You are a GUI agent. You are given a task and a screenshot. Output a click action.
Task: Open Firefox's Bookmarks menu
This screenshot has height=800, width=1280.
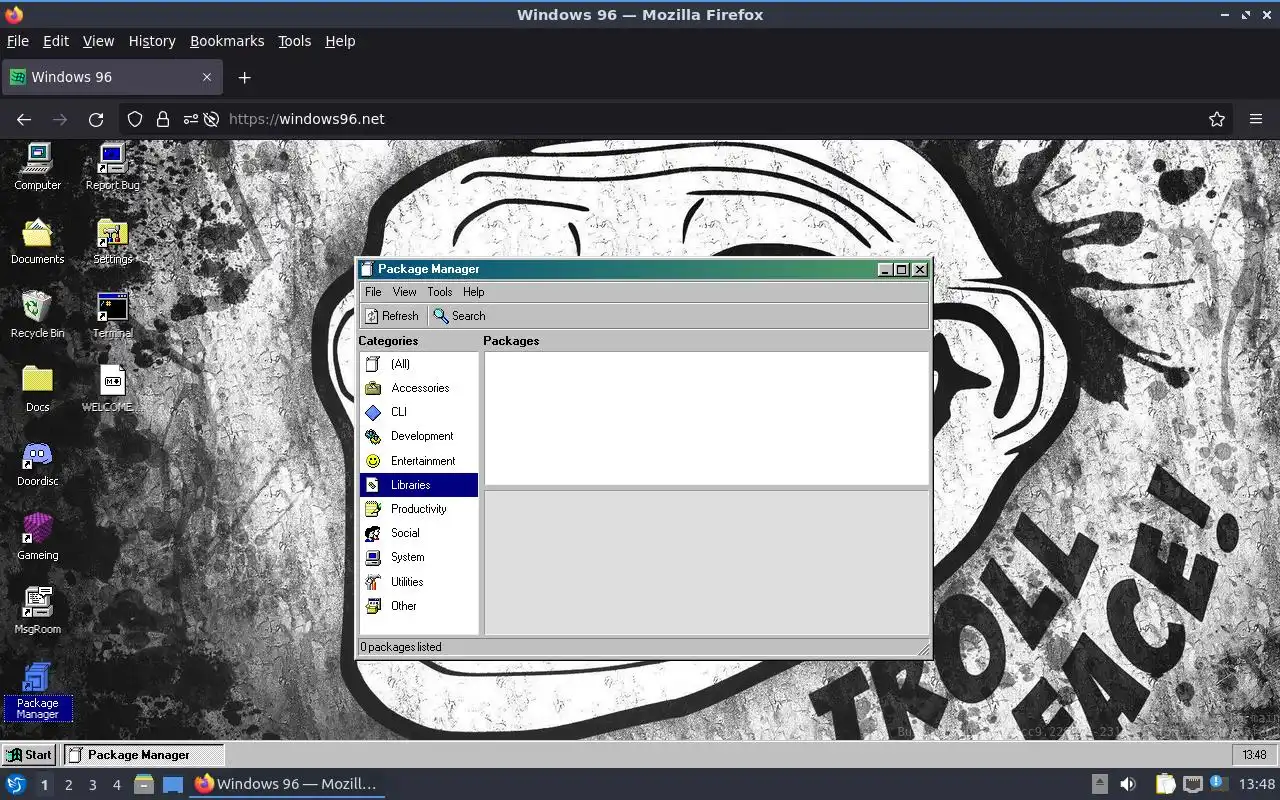coord(227,41)
